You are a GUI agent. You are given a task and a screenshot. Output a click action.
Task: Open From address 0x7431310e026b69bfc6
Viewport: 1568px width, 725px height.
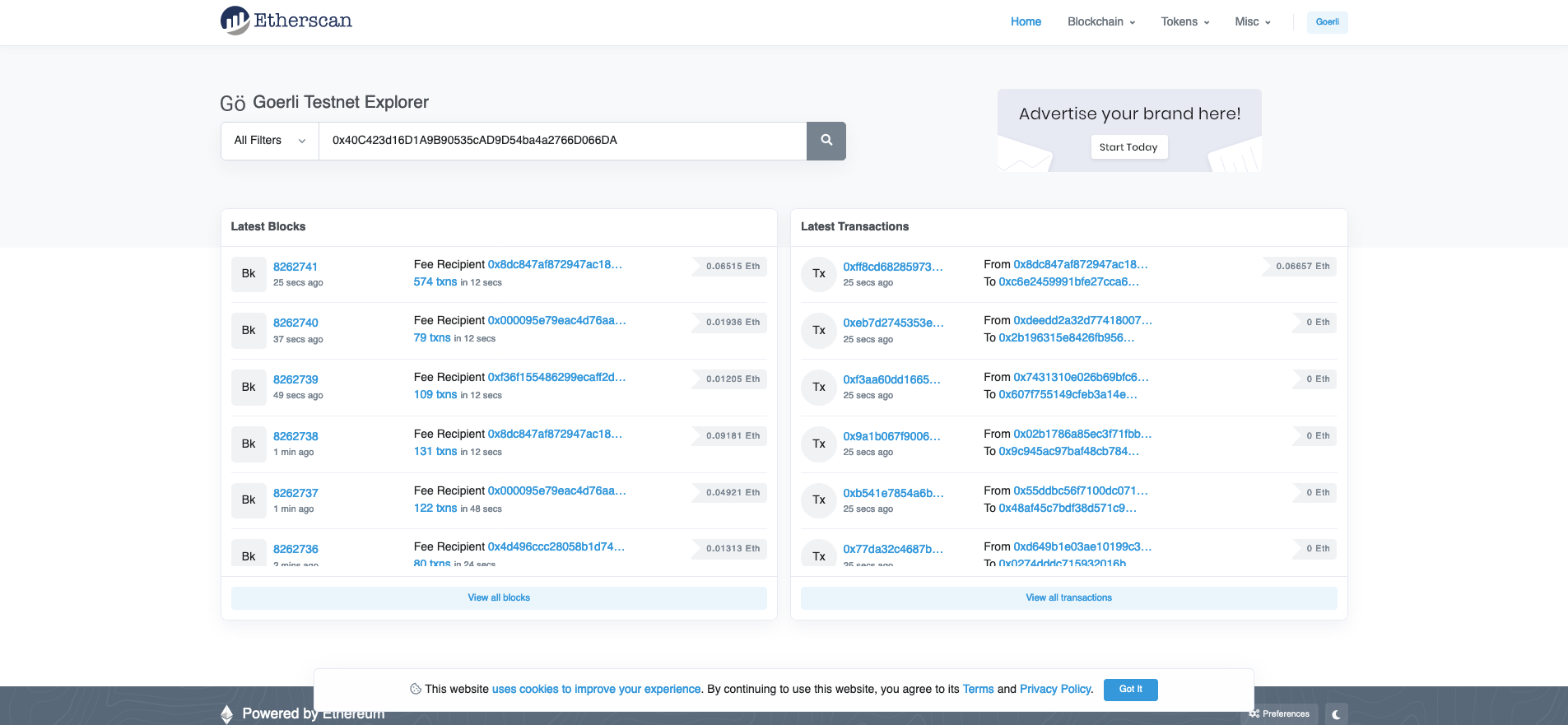pos(1081,378)
